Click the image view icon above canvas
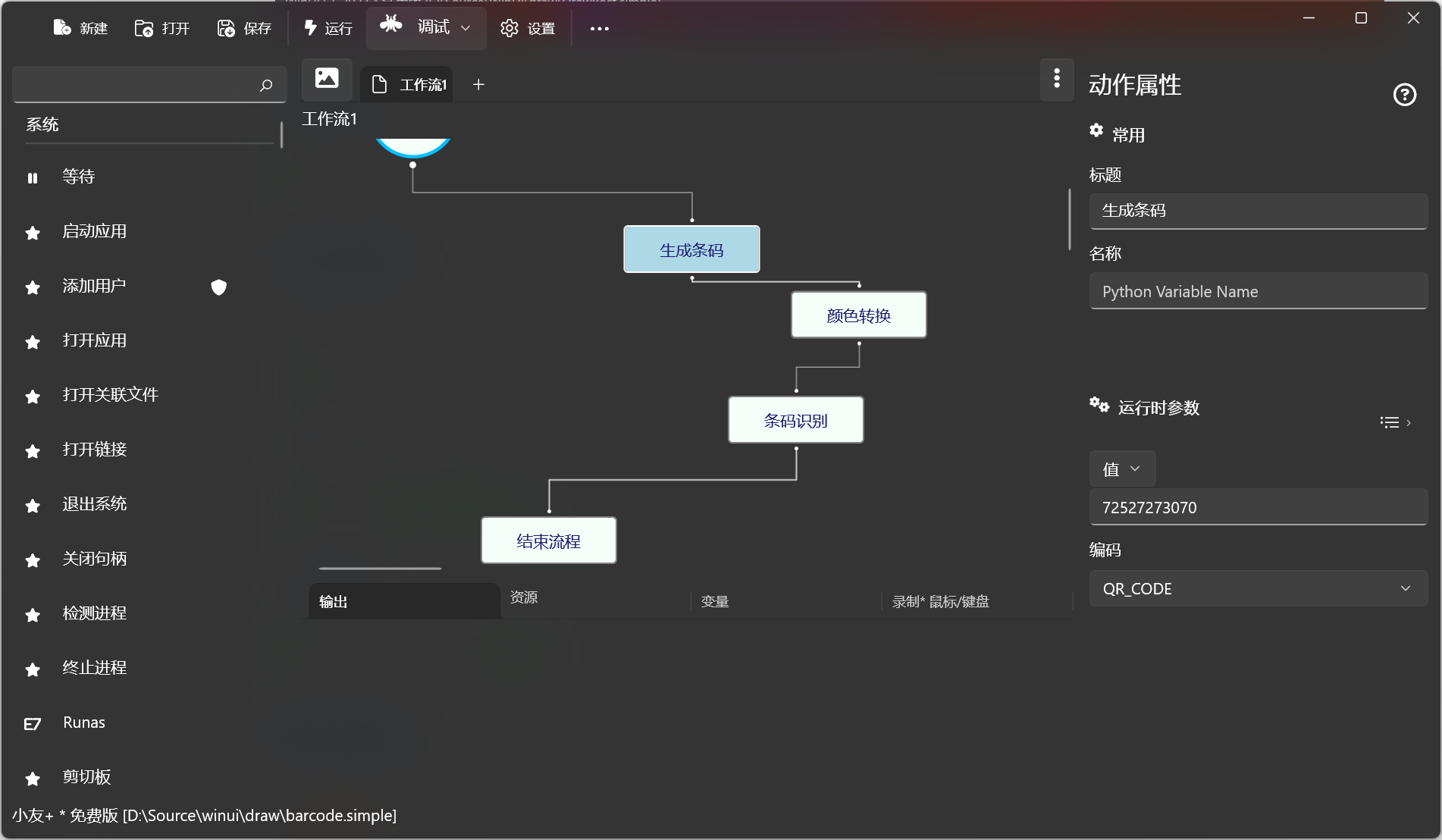The width and height of the screenshot is (1442, 840). pos(327,78)
